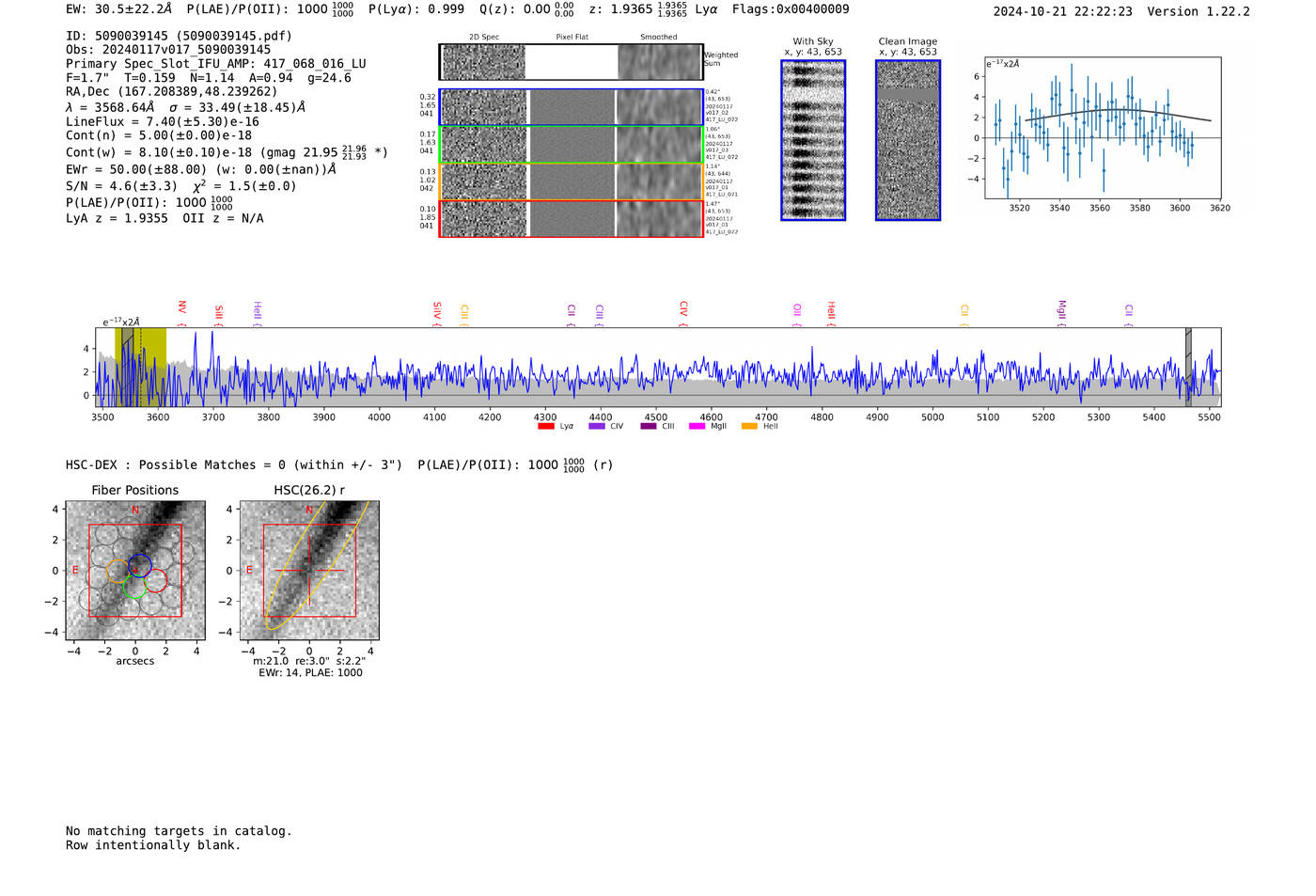Select the Weighted Sum 2D spectrum
This screenshot has width=1316, height=896.
click(571, 62)
